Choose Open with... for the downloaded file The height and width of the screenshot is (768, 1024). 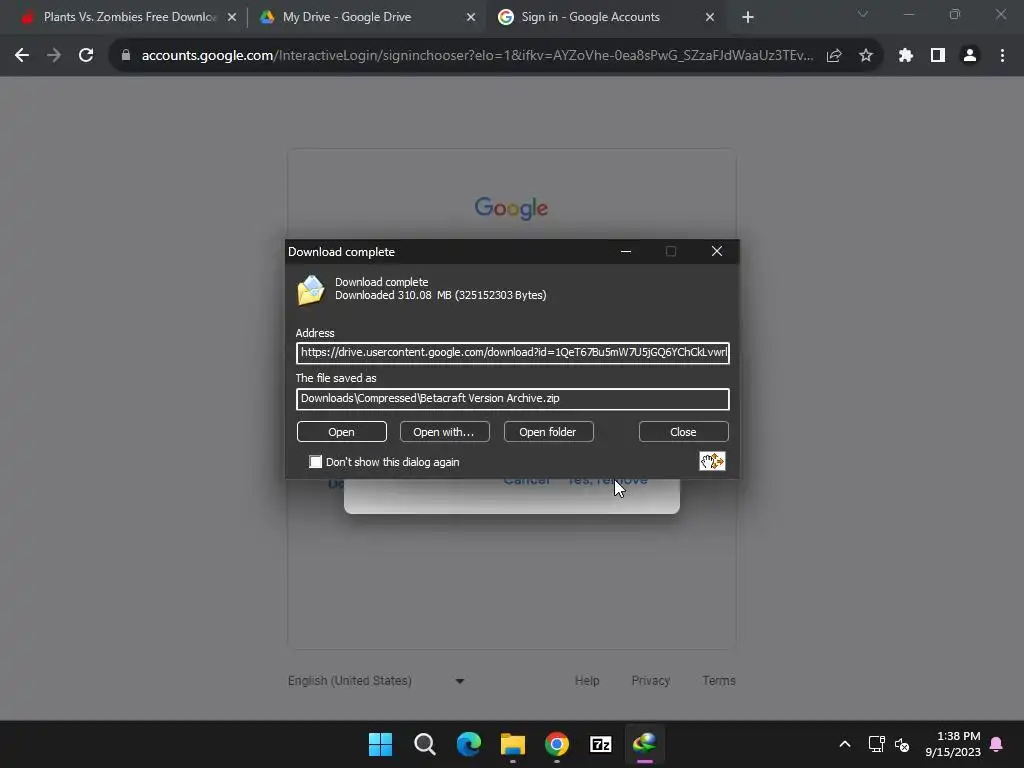[444, 432]
